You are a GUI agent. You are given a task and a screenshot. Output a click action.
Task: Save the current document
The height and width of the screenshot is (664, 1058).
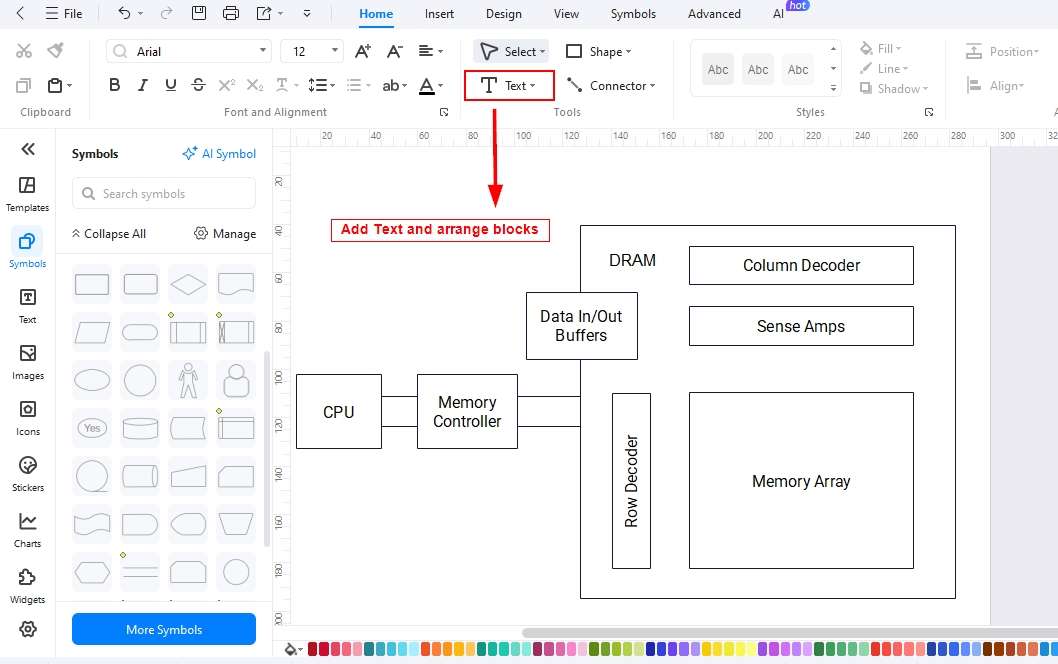coord(199,13)
